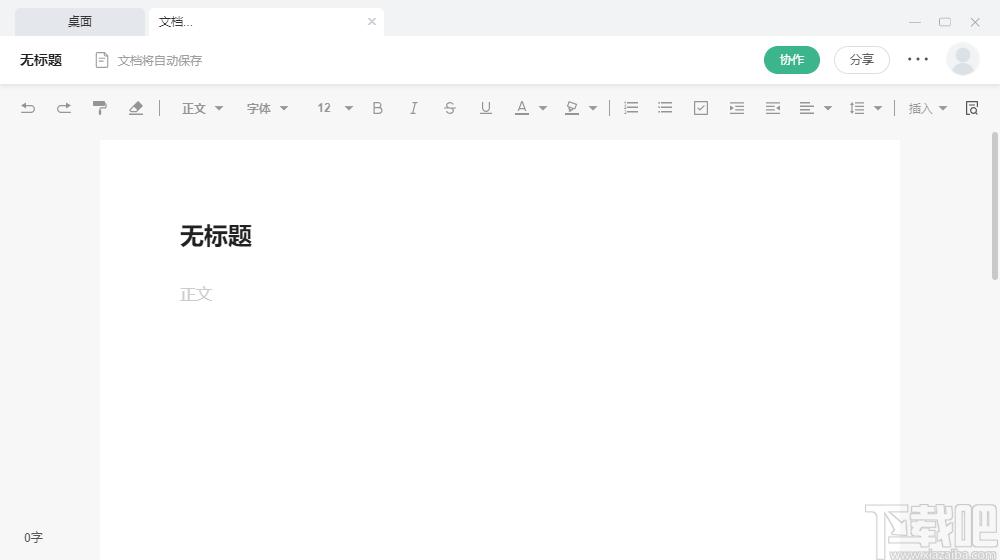Open the font color dropdown arrow

click(x=543, y=108)
